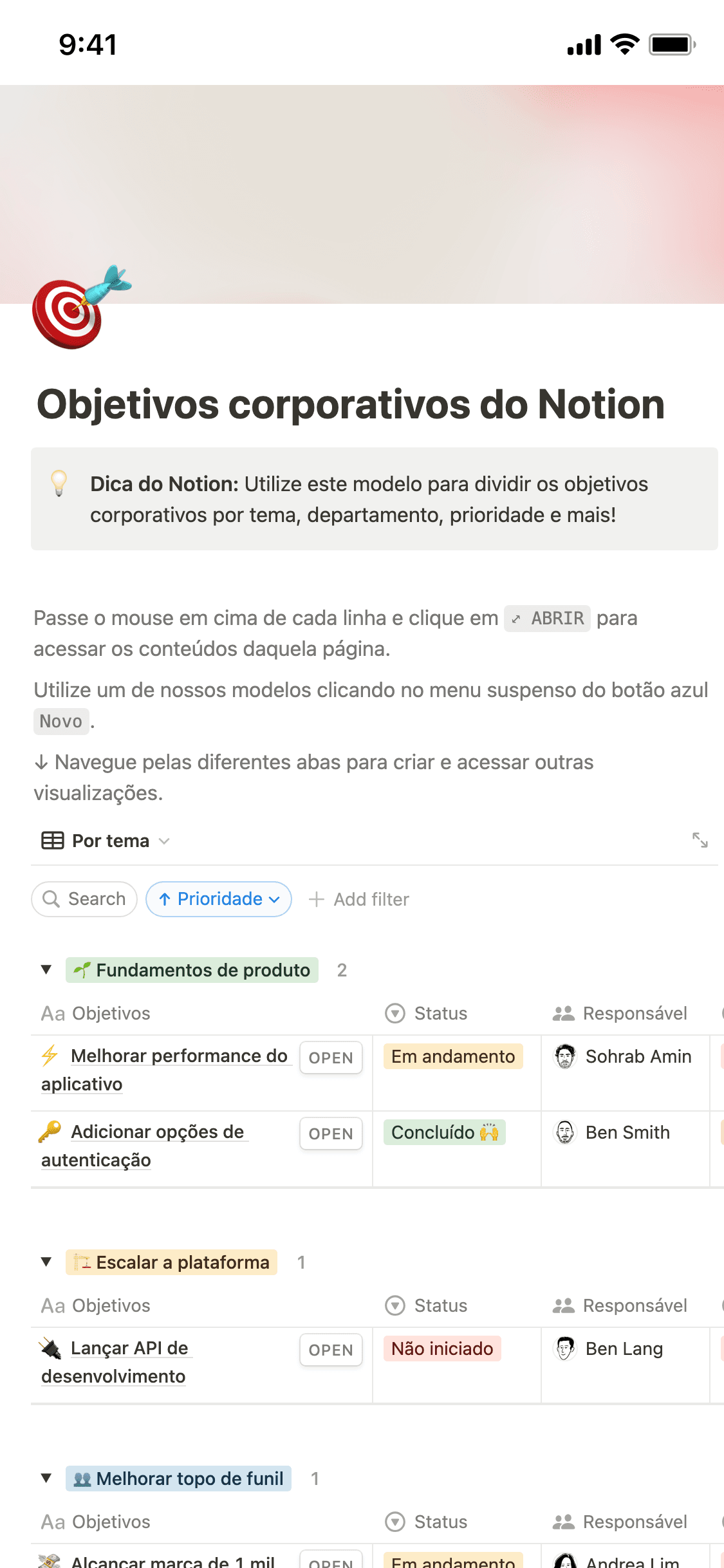Click the table view icon beside Por tema
The image size is (724, 1568).
[x=53, y=841]
